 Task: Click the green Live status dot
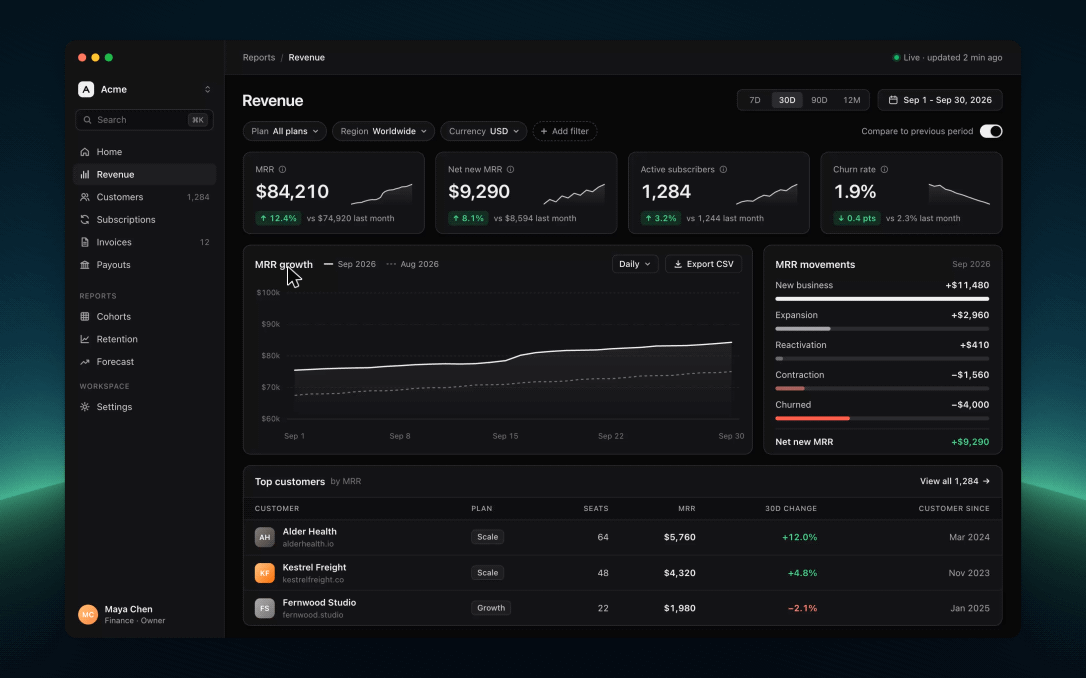coord(896,57)
